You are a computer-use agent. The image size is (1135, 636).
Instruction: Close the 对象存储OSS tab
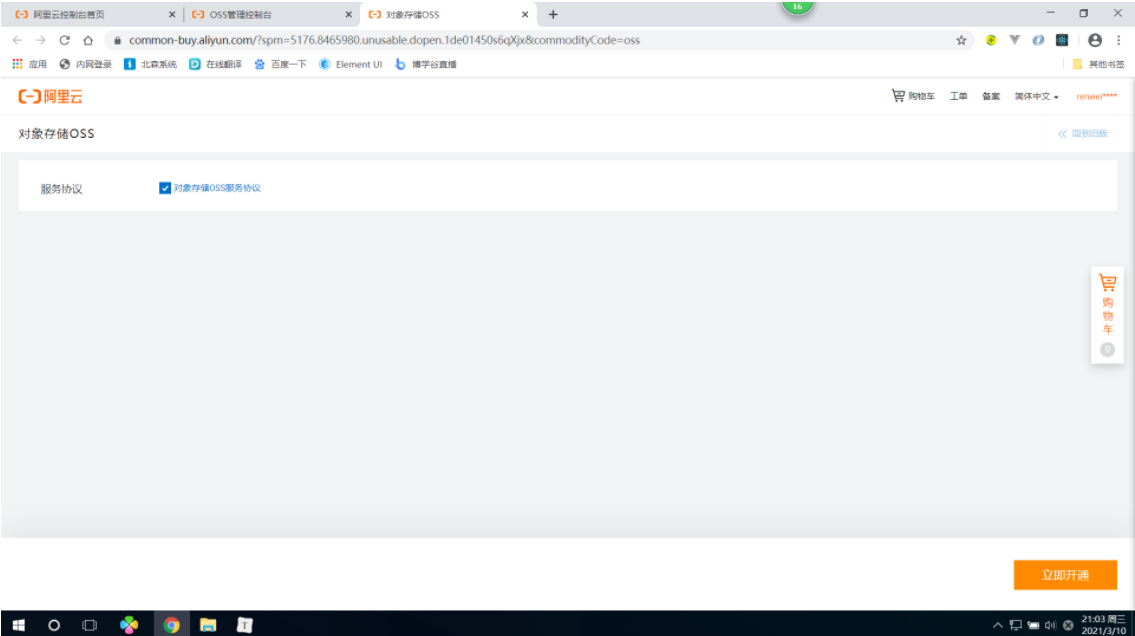(x=525, y=14)
